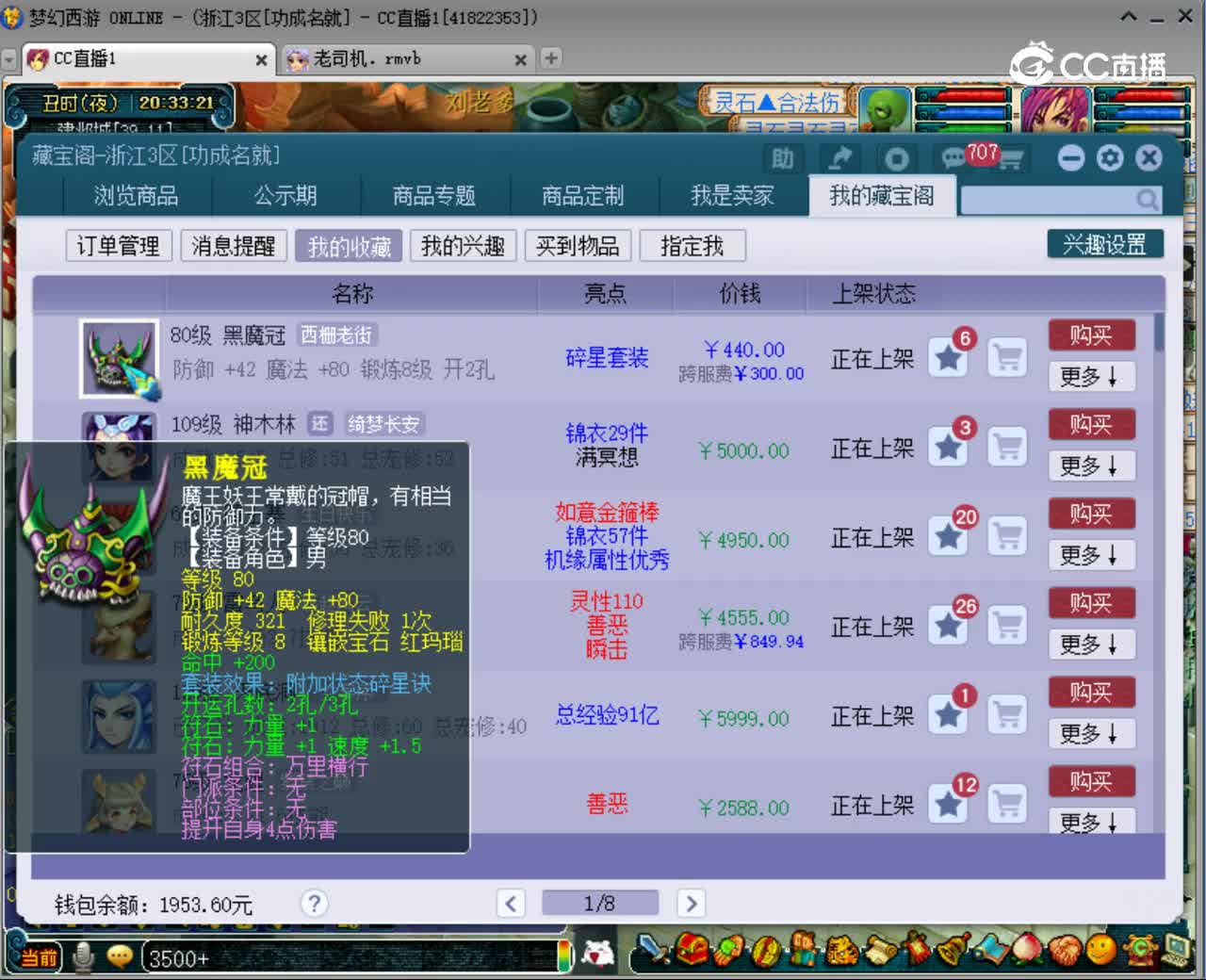Click the magnifier search icon
1206x980 pixels.
tap(1147, 200)
